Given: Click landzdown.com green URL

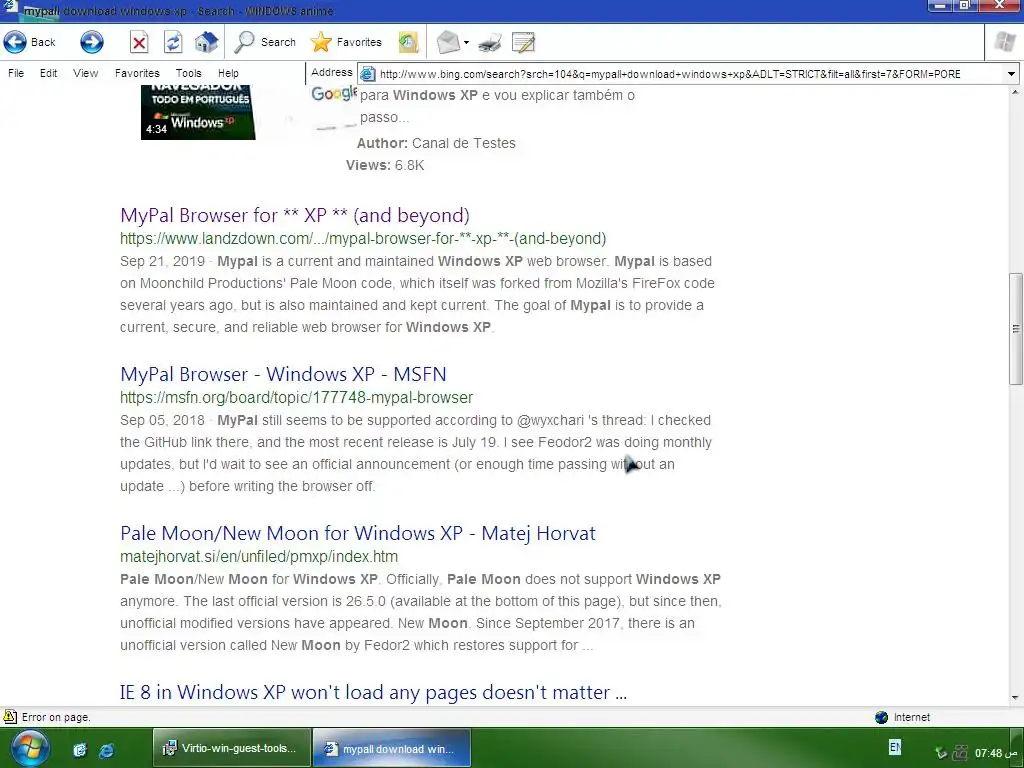Looking at the screenshot, I should [363, 238].
